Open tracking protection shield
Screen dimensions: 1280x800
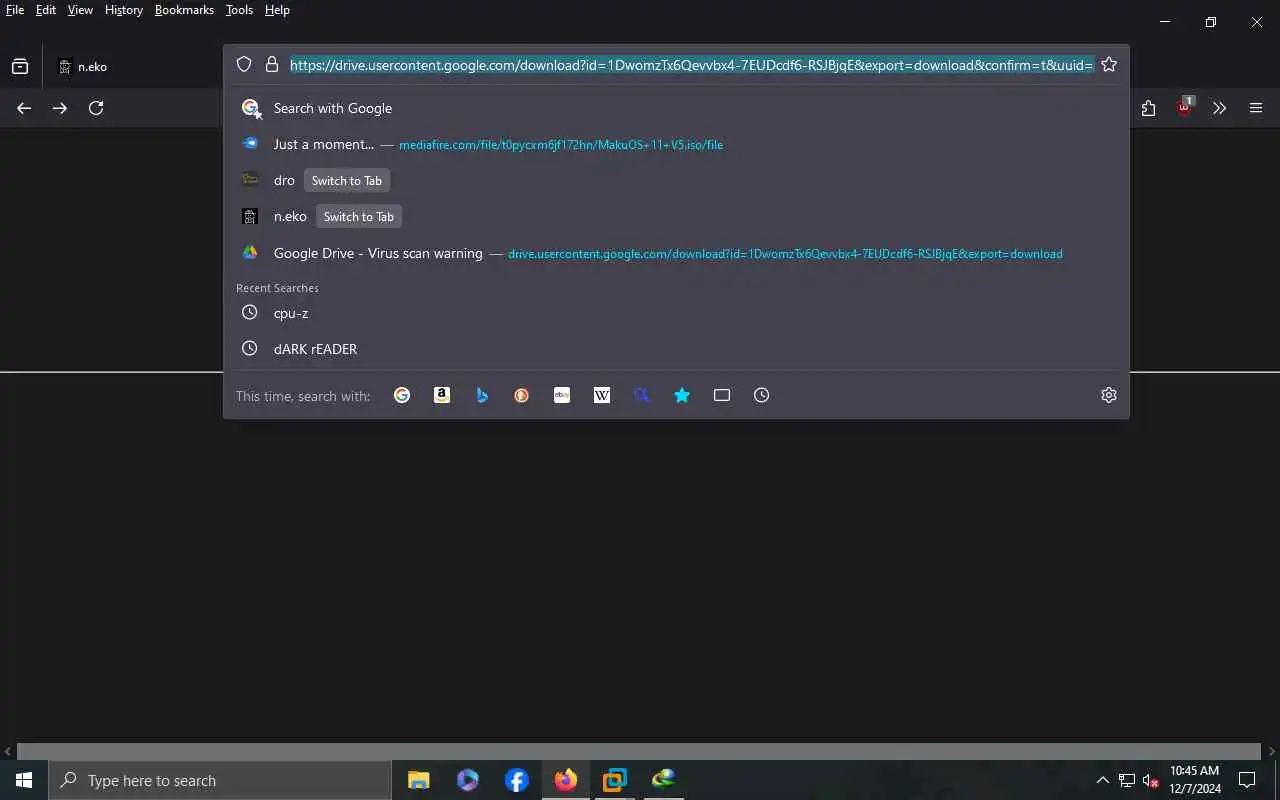point(243,65)
